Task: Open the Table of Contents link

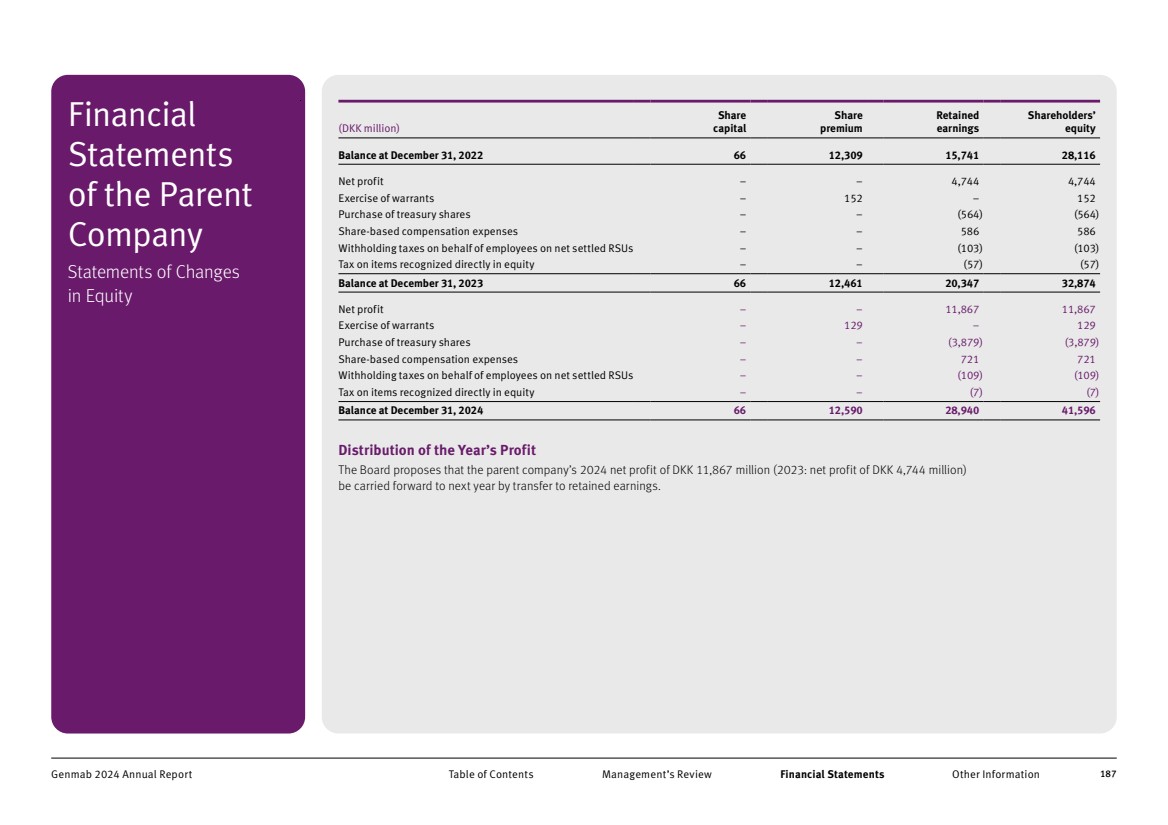Action: click(x=490, y=774)
